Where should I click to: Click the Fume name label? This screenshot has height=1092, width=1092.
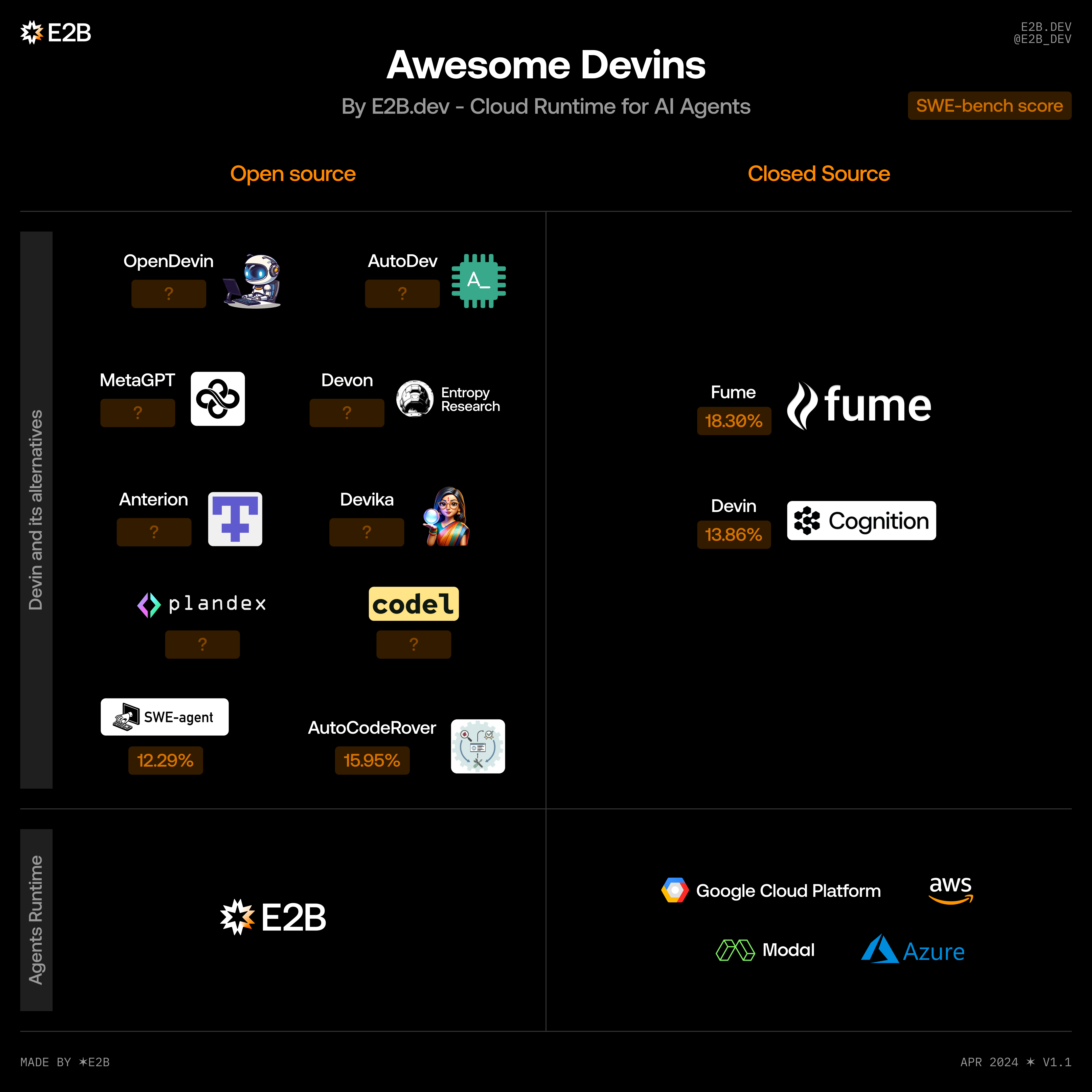(x=733, y=392)
